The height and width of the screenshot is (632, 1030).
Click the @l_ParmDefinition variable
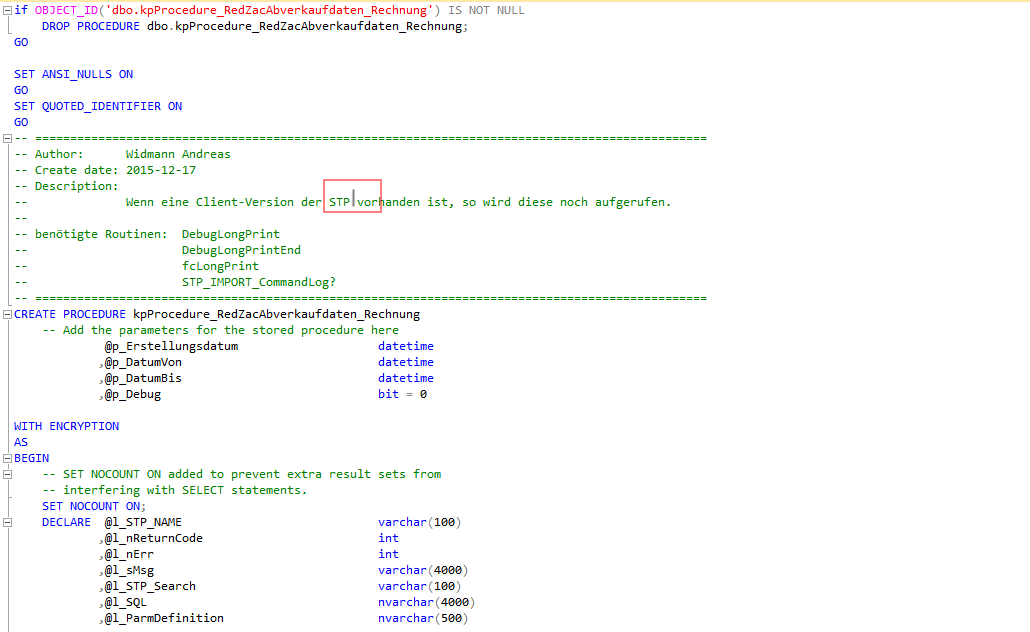[164, 618]
